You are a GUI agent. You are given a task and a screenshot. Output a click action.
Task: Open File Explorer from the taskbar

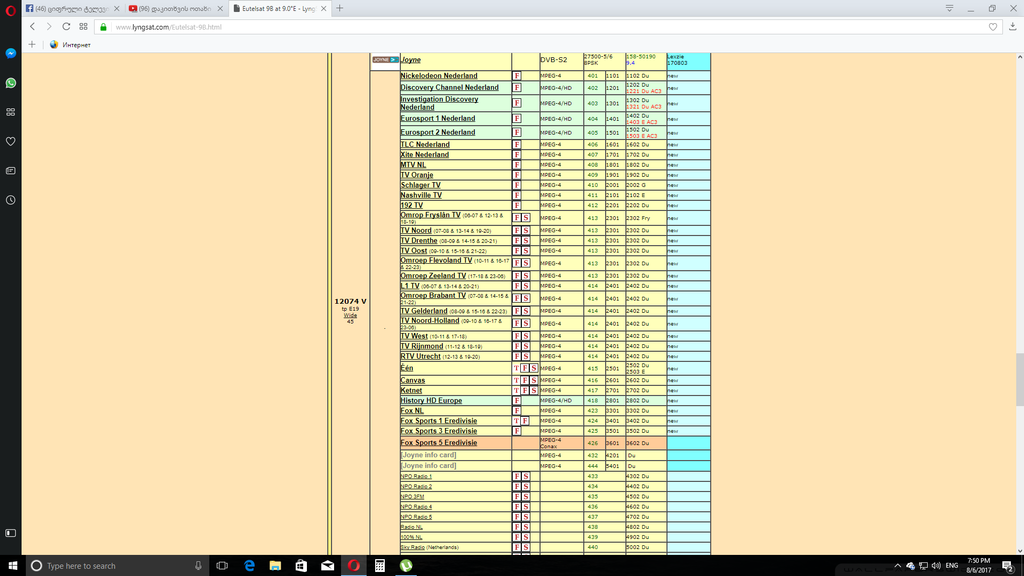(x=275, y=566)
